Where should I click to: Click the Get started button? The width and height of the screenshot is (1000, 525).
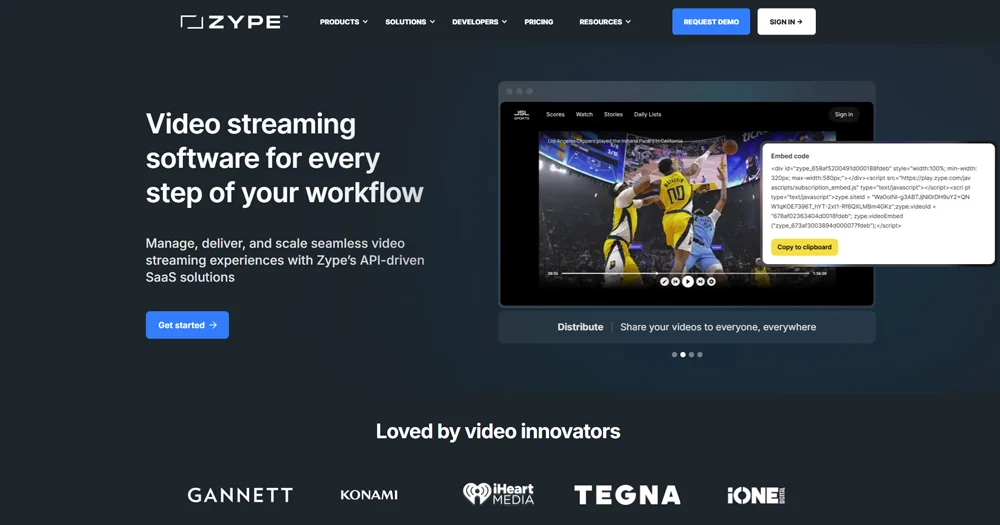point(187,325)
